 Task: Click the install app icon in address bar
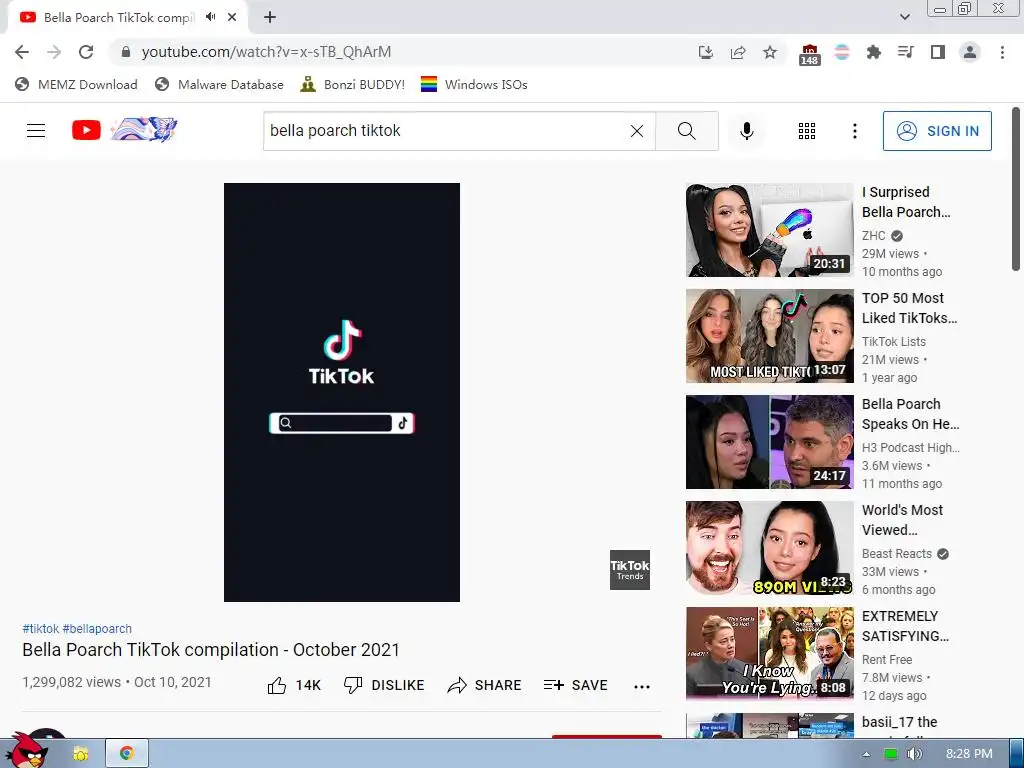[x=705, y=52]
